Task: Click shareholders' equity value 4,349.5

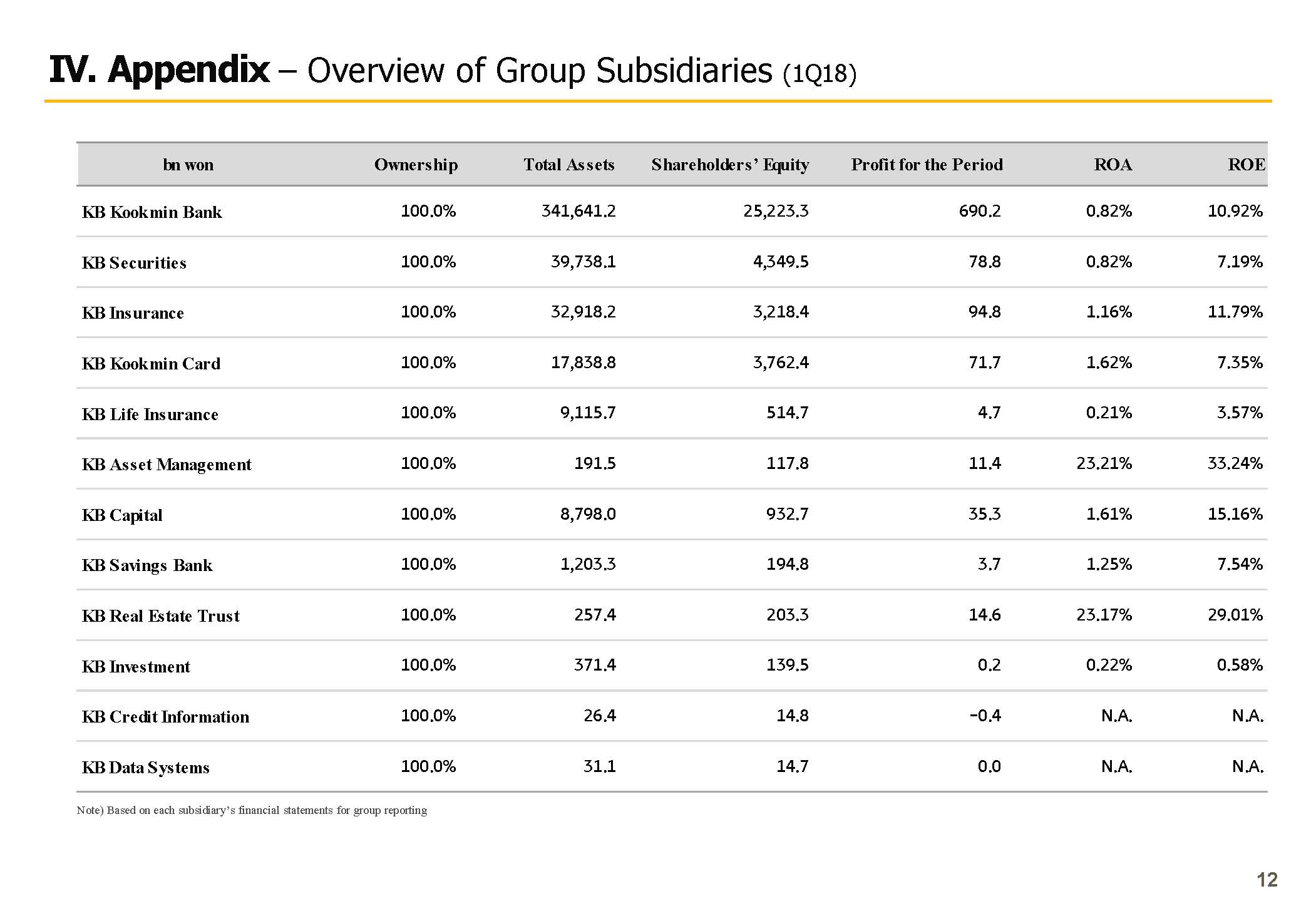Action: coord(781,262)
